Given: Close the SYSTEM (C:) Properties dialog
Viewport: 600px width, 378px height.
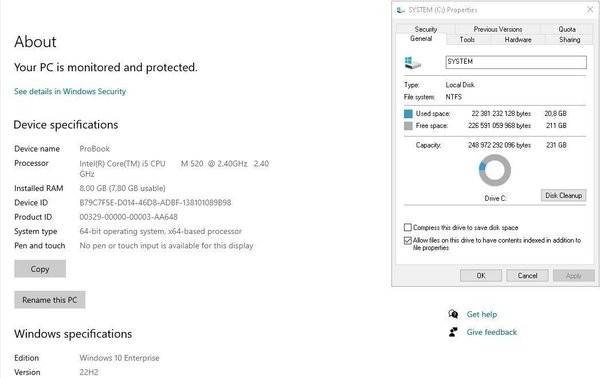Looking at the screenshot, I should pyautogui.click(x=590, y=10).
